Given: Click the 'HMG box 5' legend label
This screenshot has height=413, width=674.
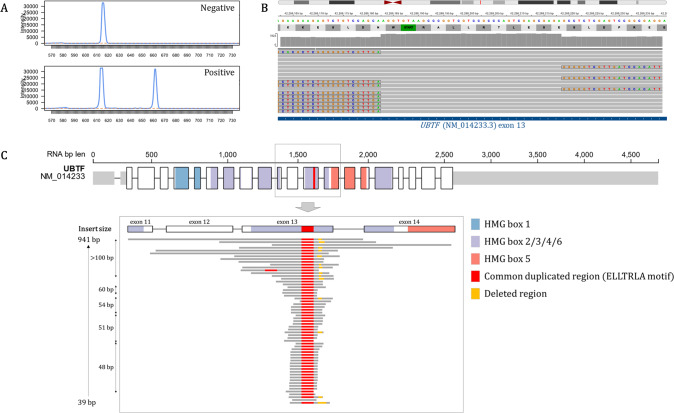Looking at the screenshot, I should tap(507, 259).
